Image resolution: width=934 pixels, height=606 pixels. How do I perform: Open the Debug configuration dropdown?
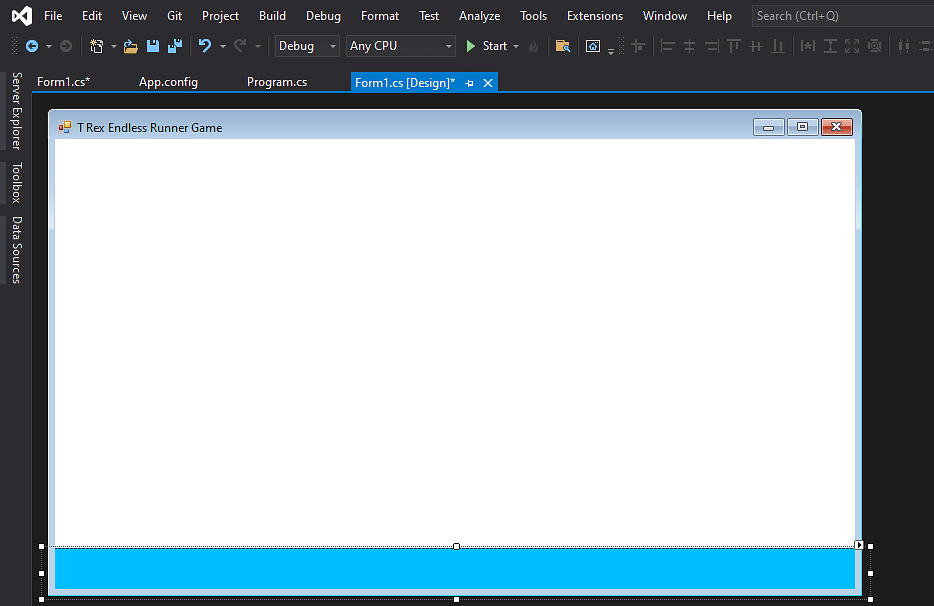click(331, 46)
